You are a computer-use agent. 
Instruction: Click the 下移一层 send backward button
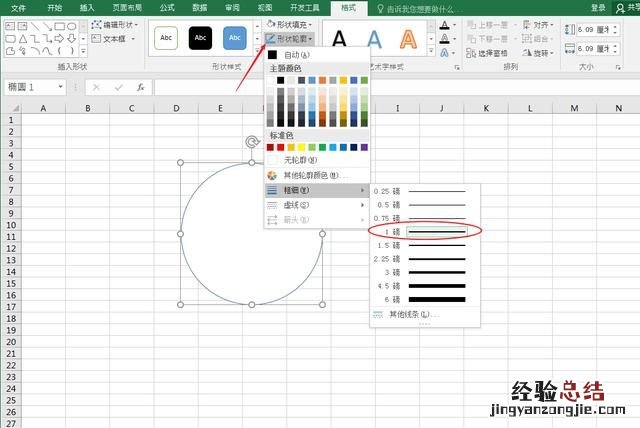[x=488, y=39]
